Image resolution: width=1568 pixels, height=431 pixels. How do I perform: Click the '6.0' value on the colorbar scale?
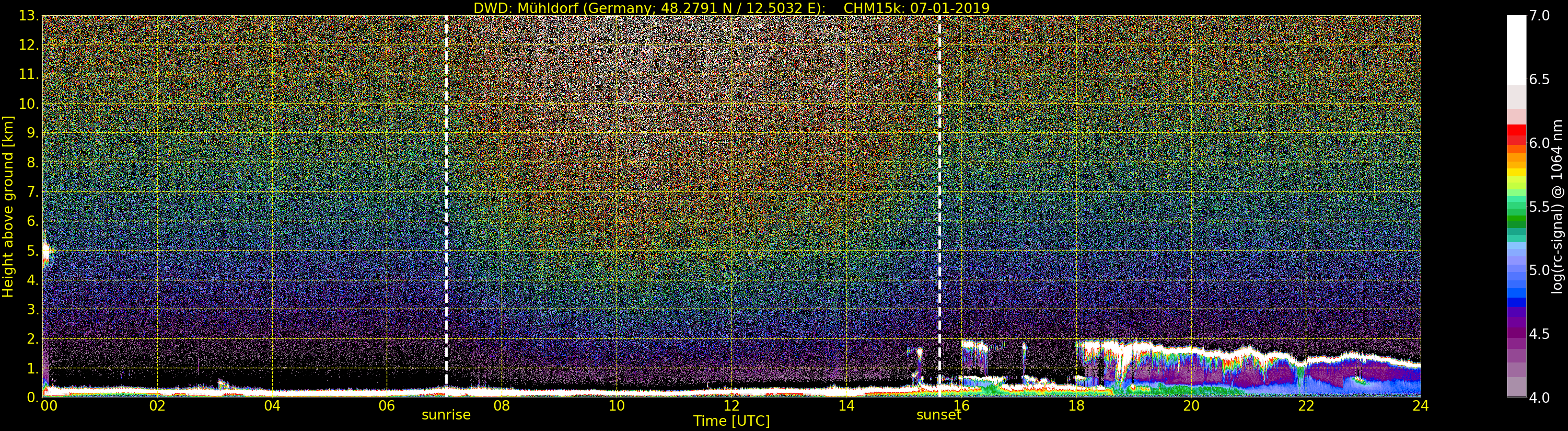click(1539, 143)
